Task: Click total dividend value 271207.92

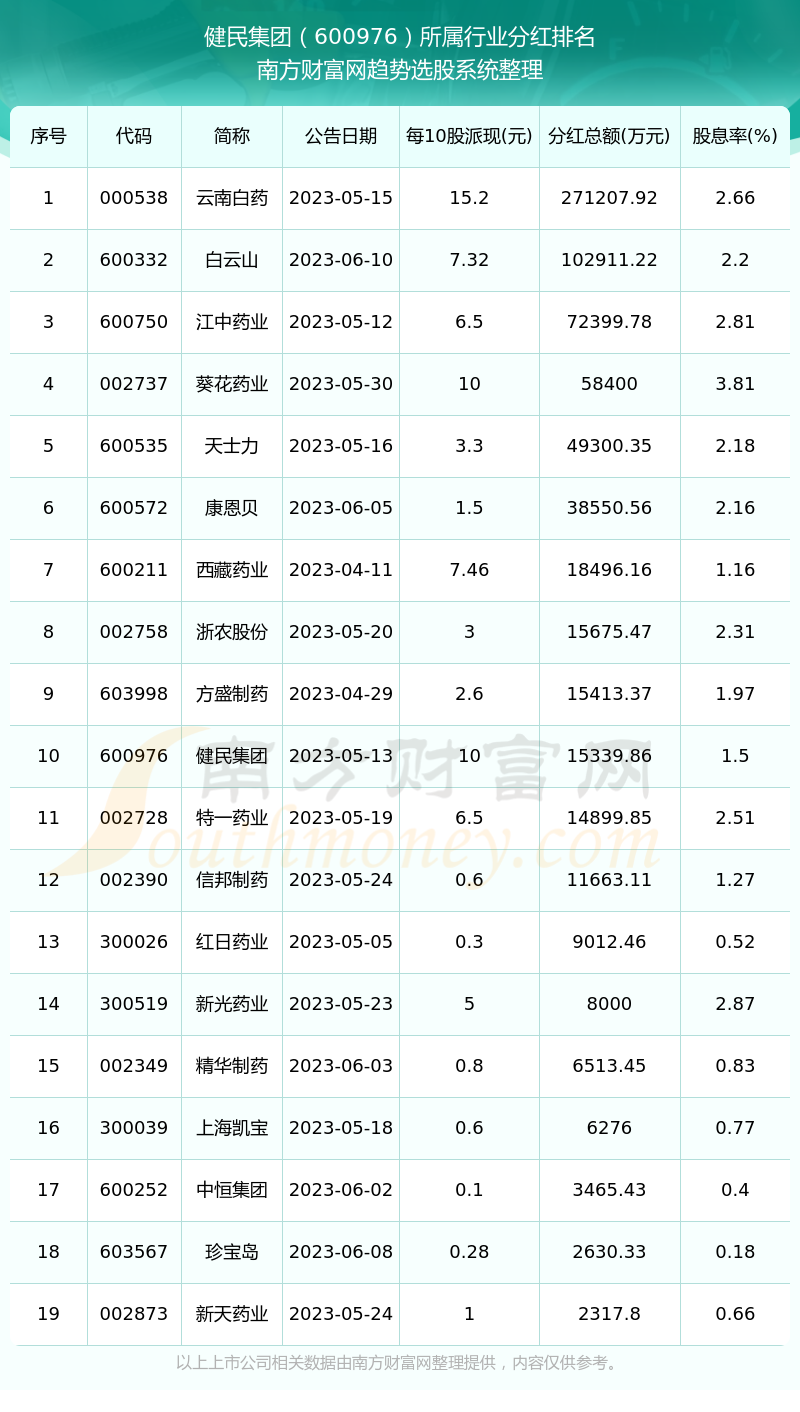Action: pyautogui.click(x=609, y=198)
